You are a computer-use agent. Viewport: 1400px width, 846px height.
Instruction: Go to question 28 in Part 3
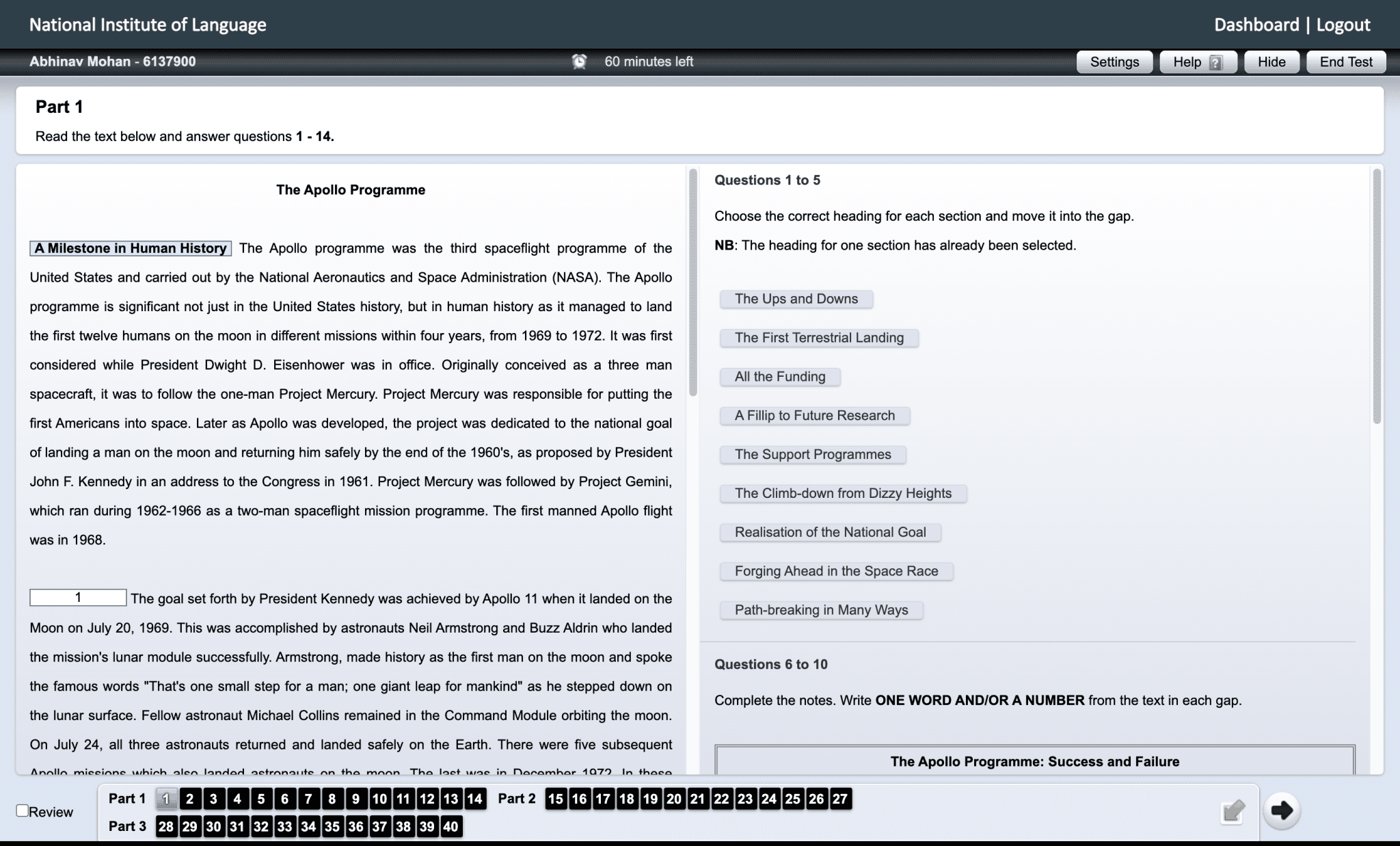[165, 826]
